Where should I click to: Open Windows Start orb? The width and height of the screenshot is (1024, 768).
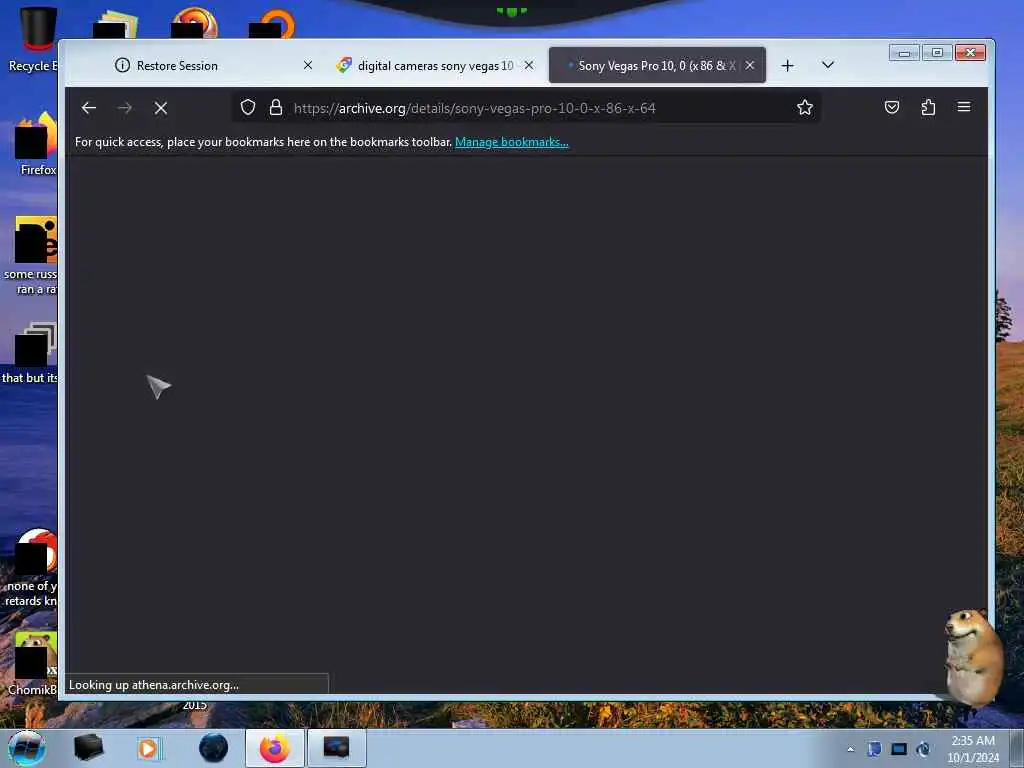point(27,748)
